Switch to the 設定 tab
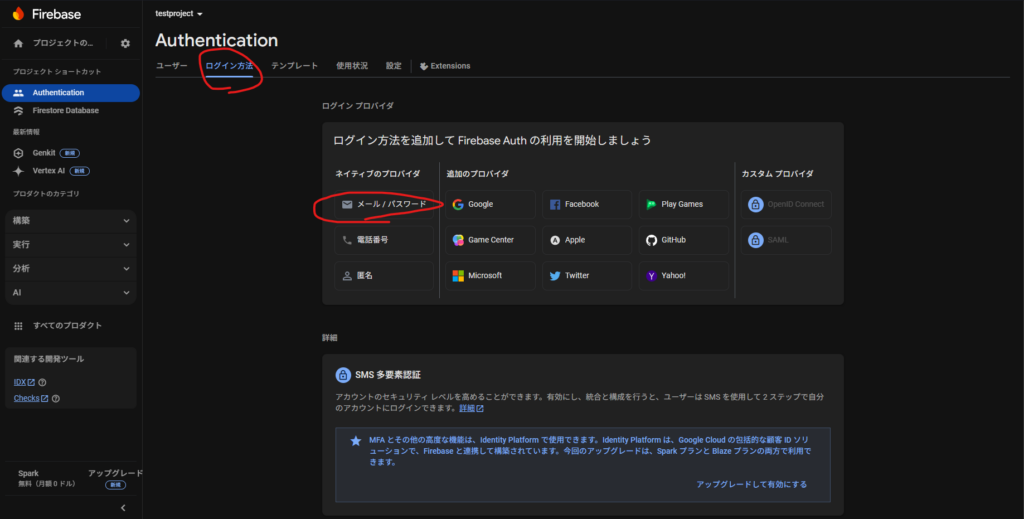 394,66
